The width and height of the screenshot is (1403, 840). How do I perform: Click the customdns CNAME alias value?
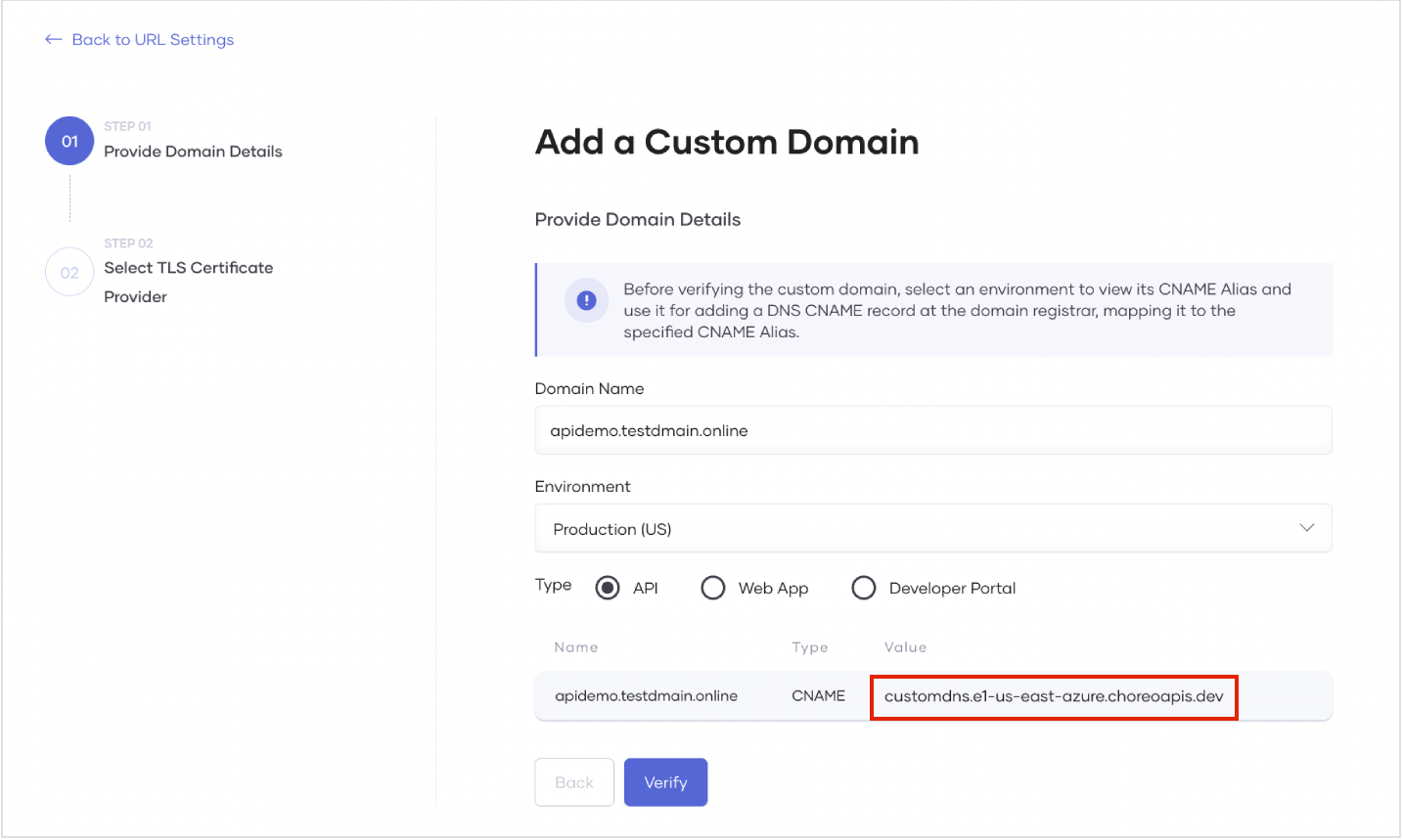1054,696
